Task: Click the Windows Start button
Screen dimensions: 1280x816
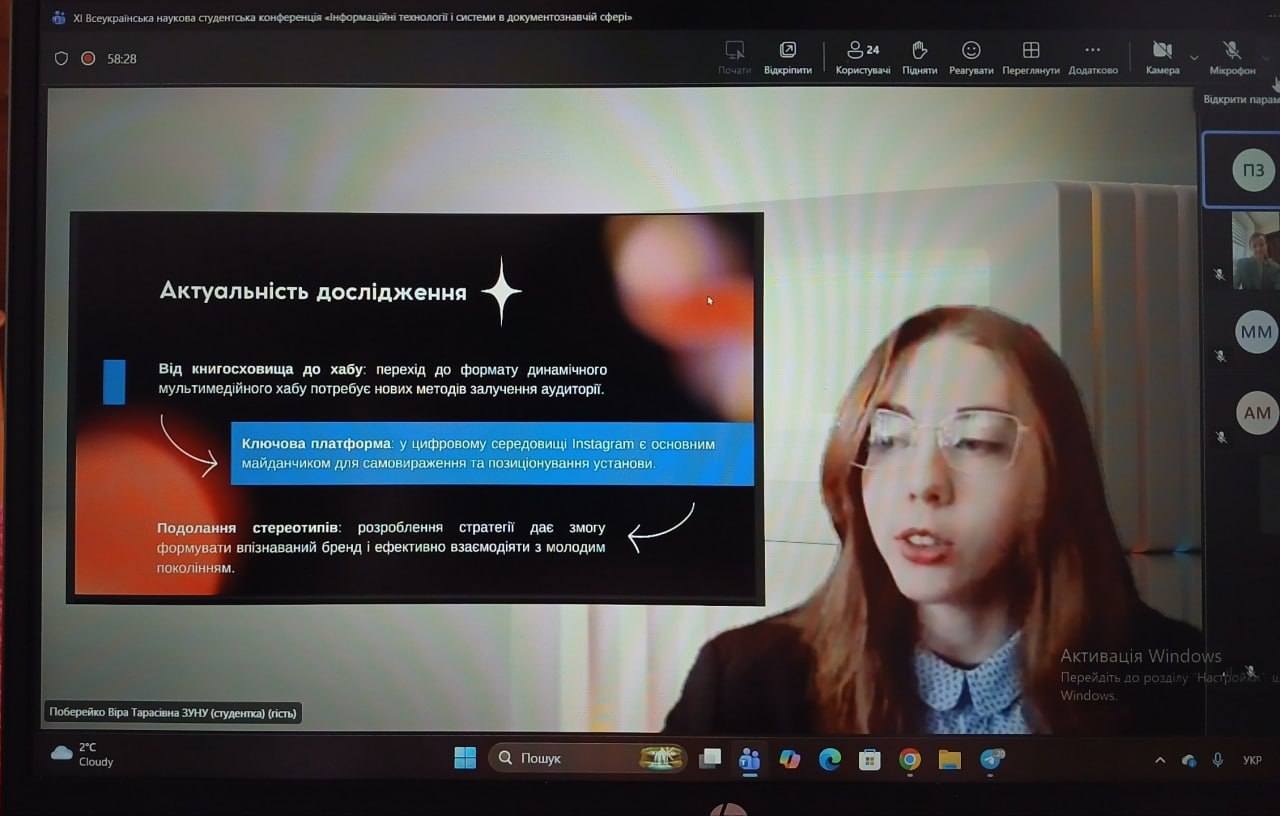Action: [465, 758]
